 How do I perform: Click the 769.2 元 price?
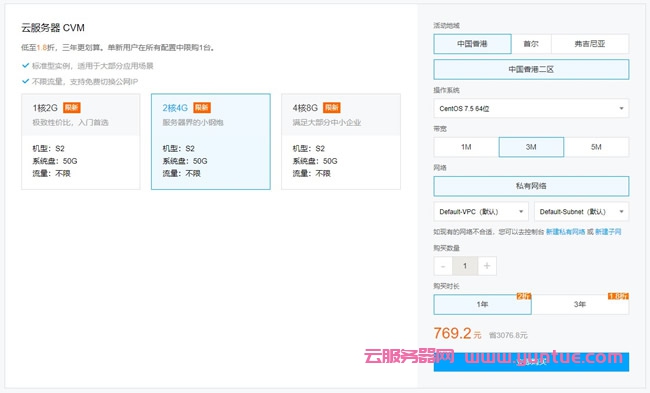457,333
